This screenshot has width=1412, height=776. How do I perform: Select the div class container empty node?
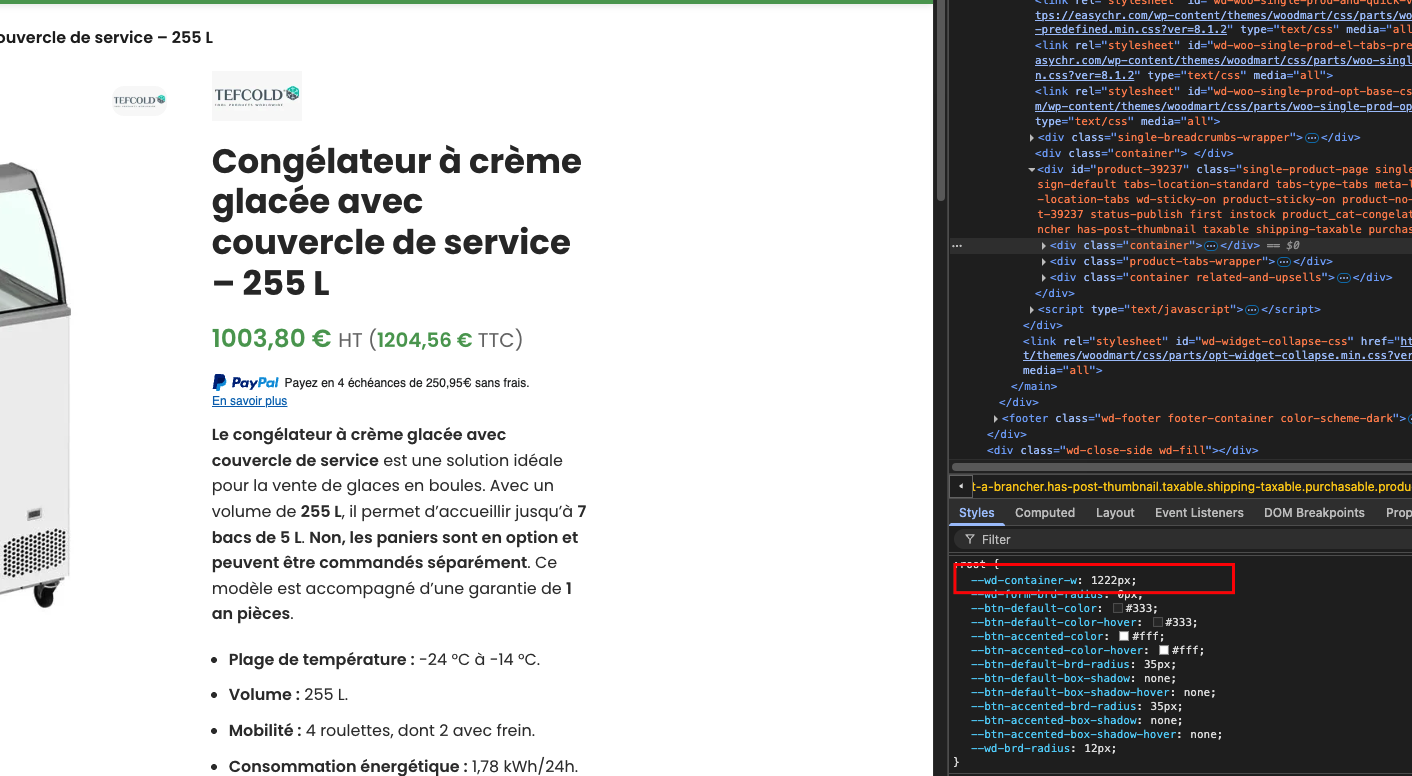point(1134,154)
